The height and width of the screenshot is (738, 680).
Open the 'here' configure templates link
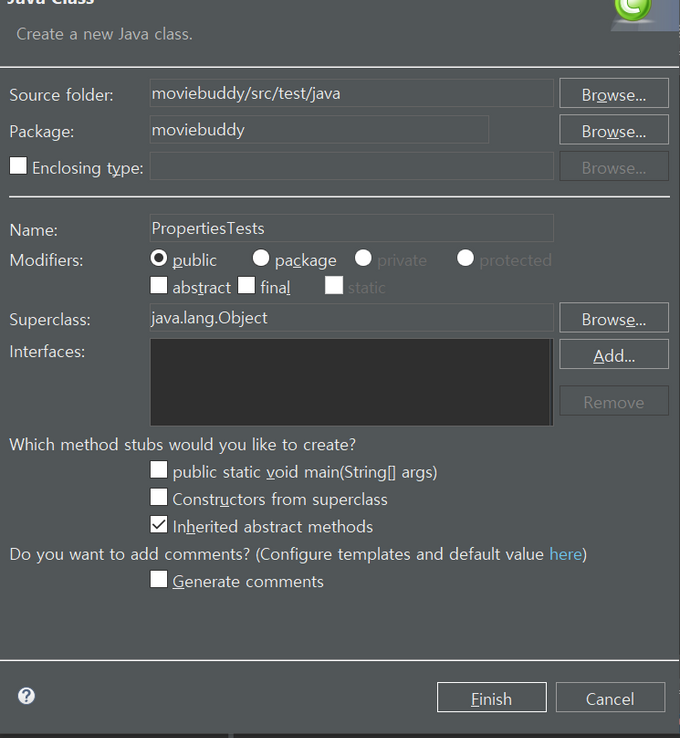(x=566, y=554)
